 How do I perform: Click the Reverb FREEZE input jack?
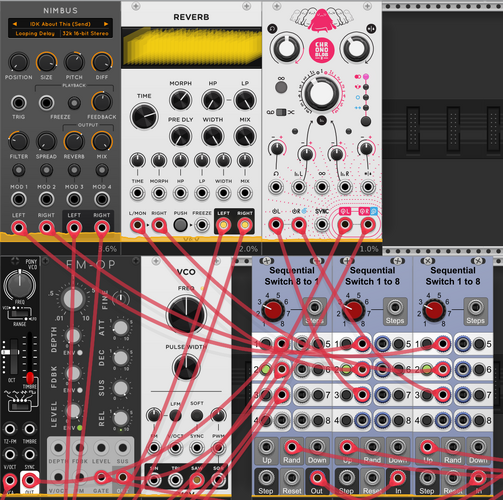coord(202,225)
